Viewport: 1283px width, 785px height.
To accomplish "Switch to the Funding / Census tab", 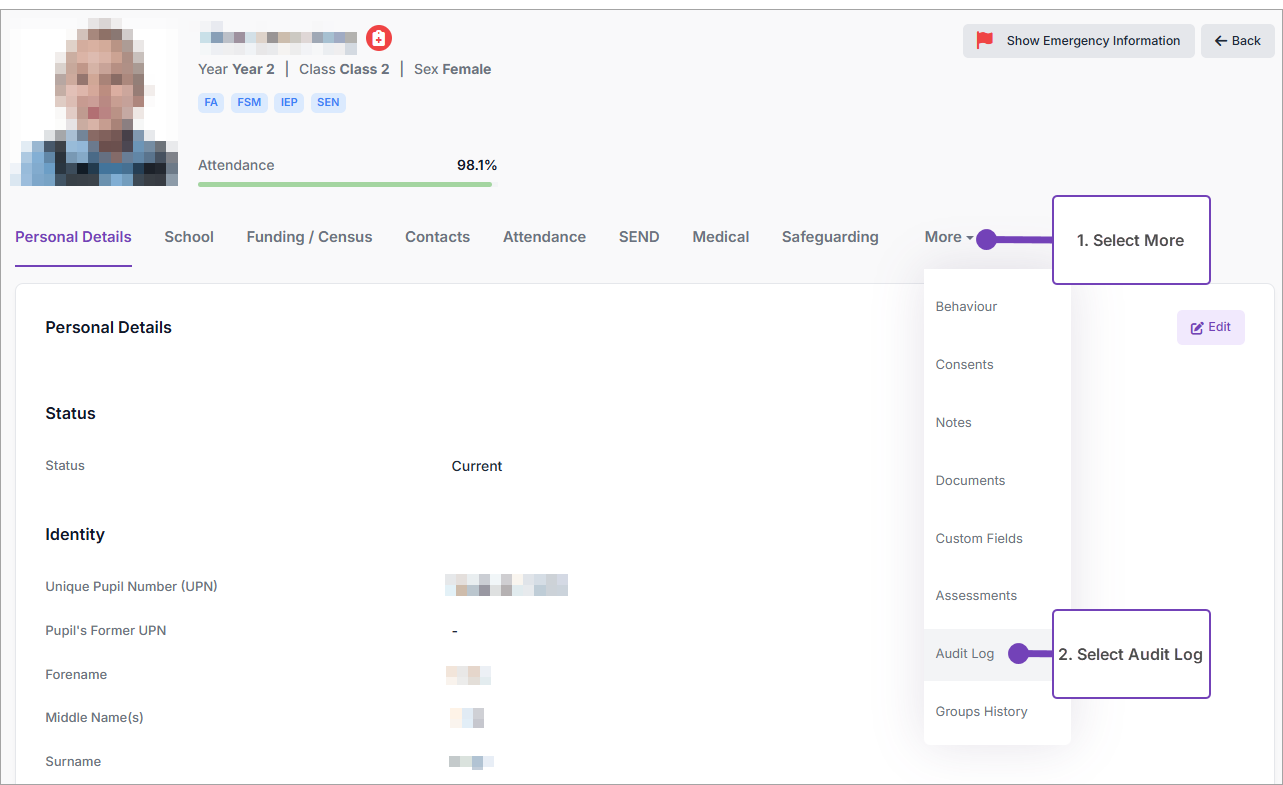I will 309,237.
